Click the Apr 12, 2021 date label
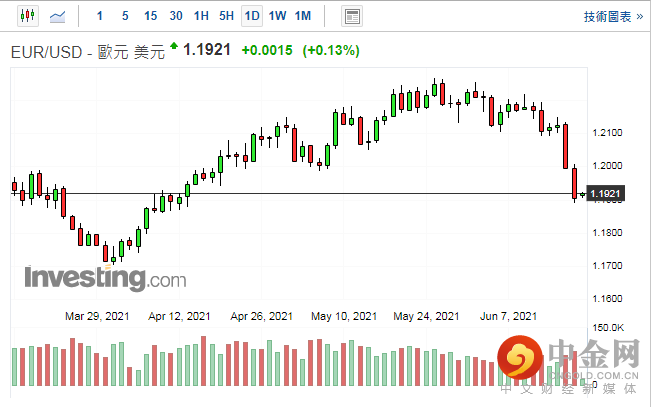This screenshot has width=654, height=407. point(179,316)
